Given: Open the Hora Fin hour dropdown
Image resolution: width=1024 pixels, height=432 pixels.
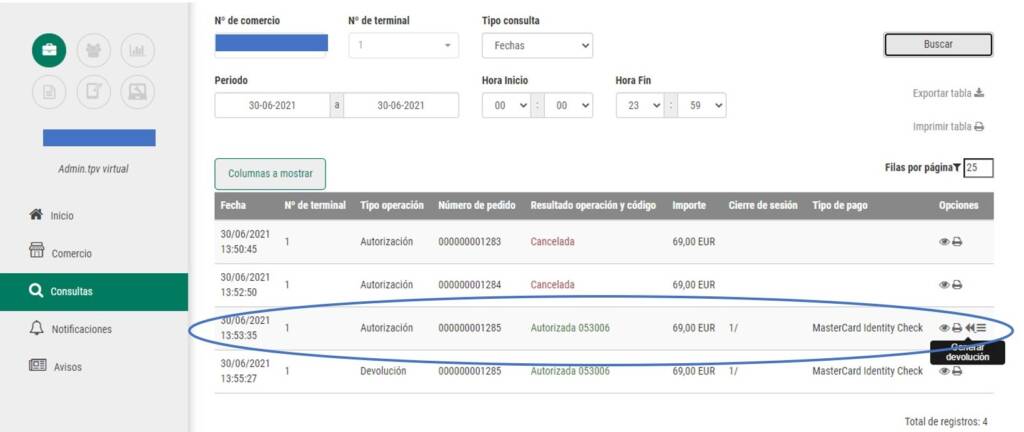Looking at the screenshot, I should coord(640,105).
